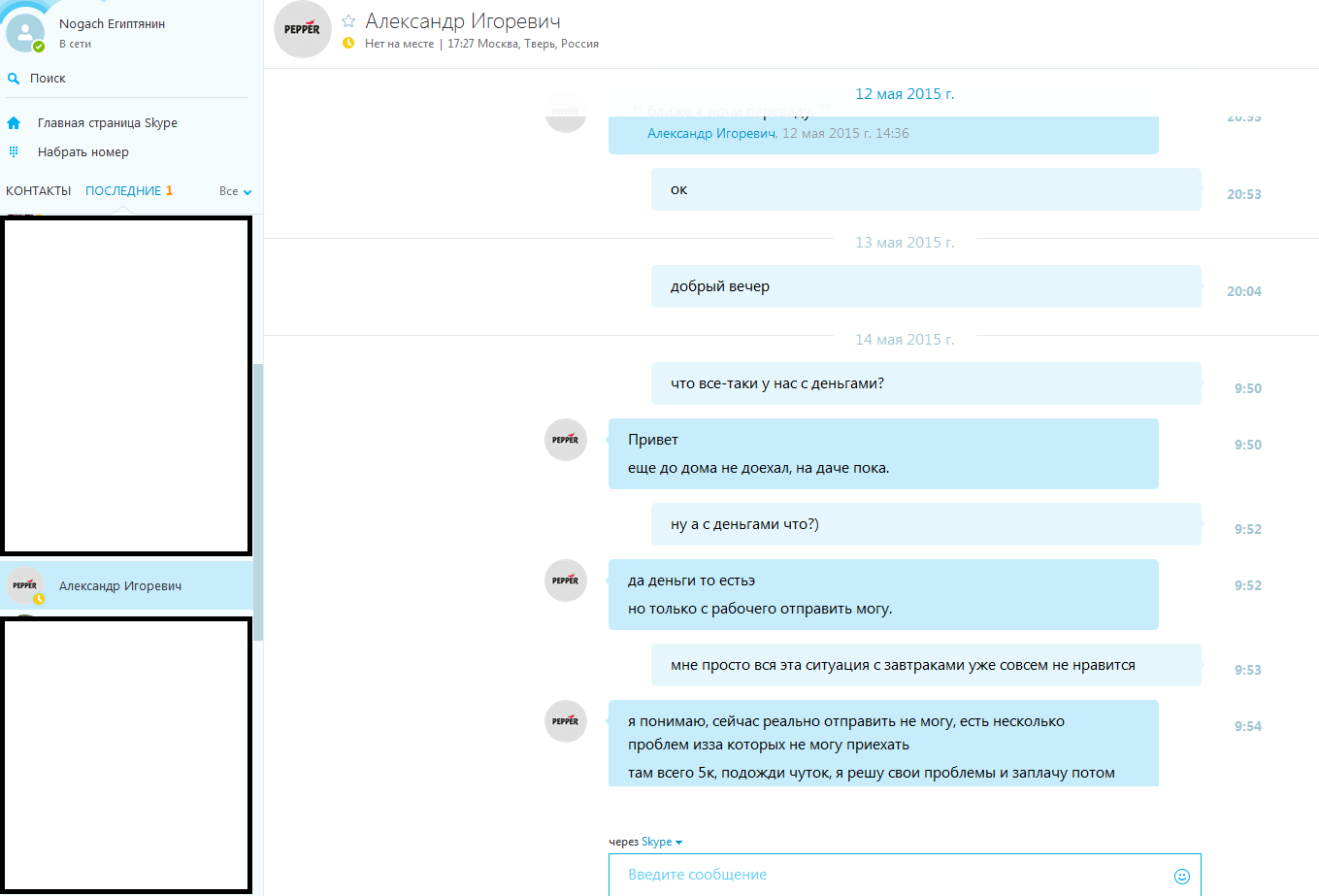Click the "Nogach Египтянин" profile name
Viewport: 1319px width, 896px height.
[112, 24]
